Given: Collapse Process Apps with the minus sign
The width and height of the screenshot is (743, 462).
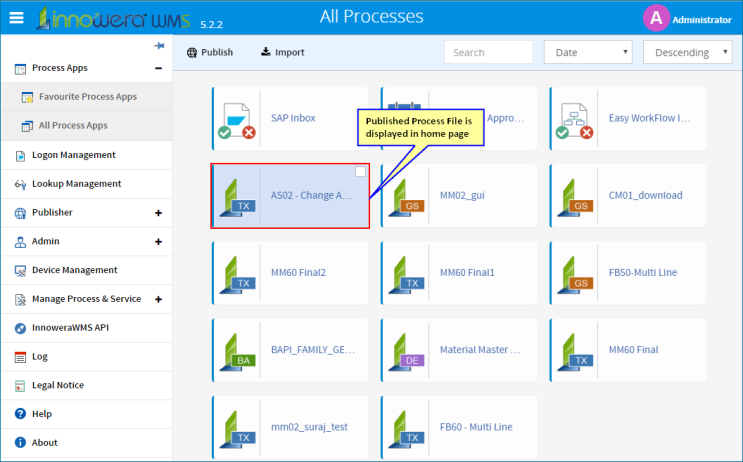Looking at the screenshot, I should (158, 68).
